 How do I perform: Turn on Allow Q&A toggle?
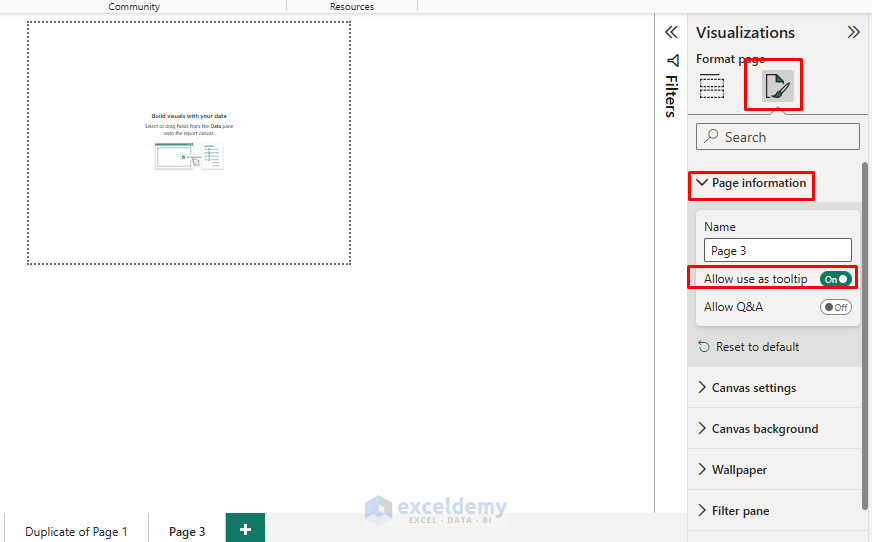pos(835,307)
